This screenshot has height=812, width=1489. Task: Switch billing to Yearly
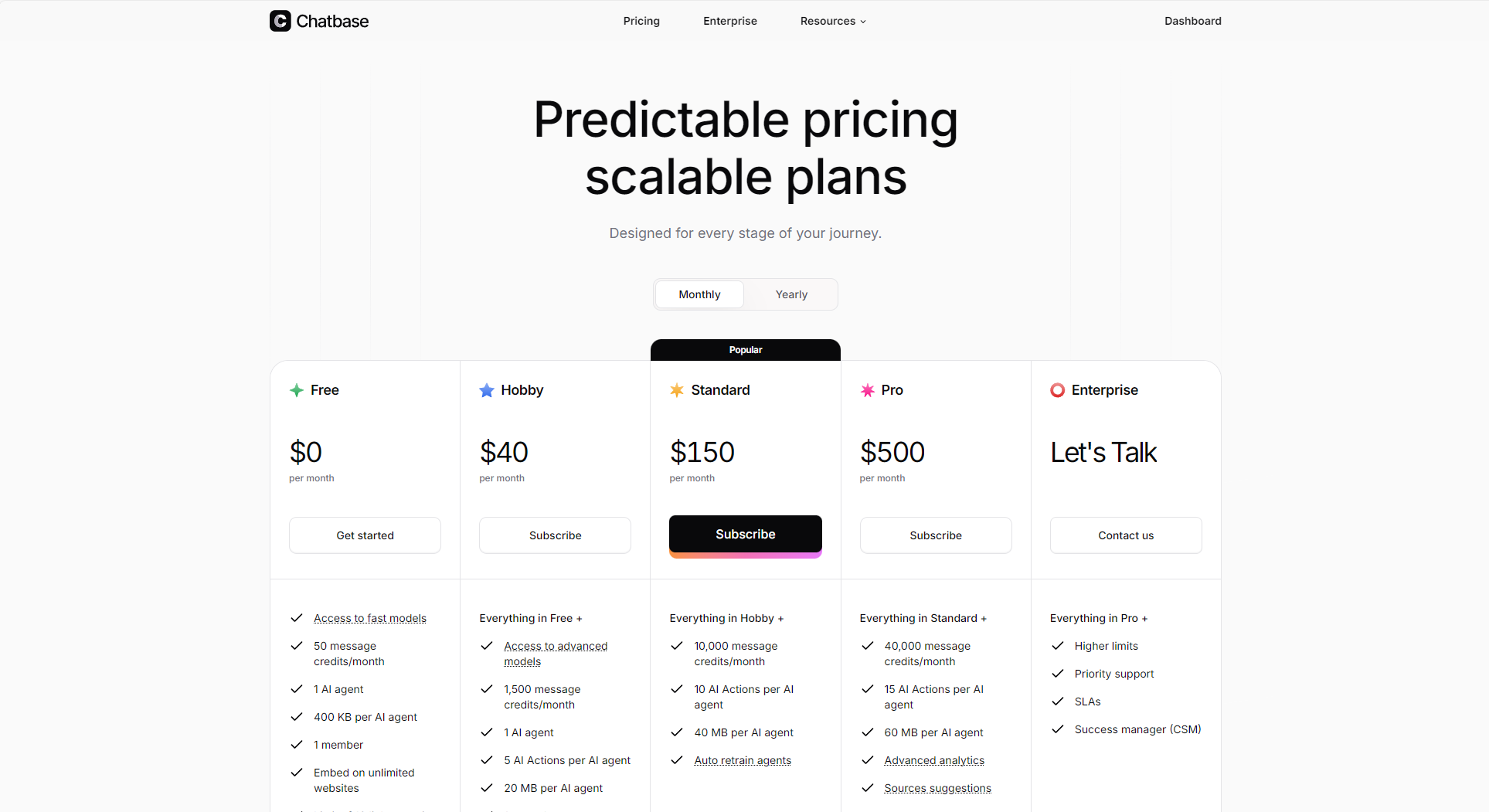[791, 294]
